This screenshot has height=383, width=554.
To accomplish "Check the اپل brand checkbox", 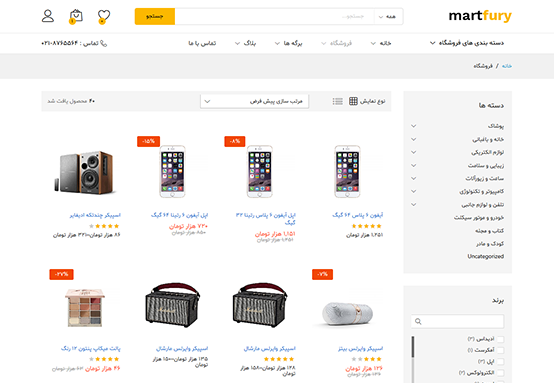I will [x=500, y=361].
